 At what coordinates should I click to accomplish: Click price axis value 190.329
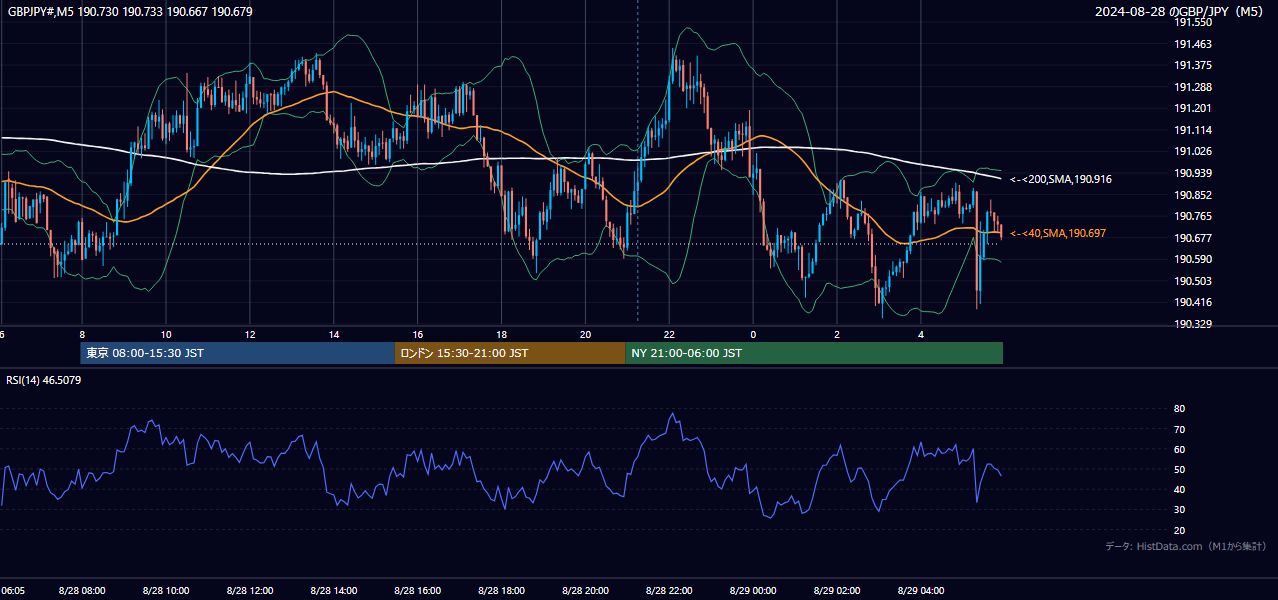[x=1193, y=324]
